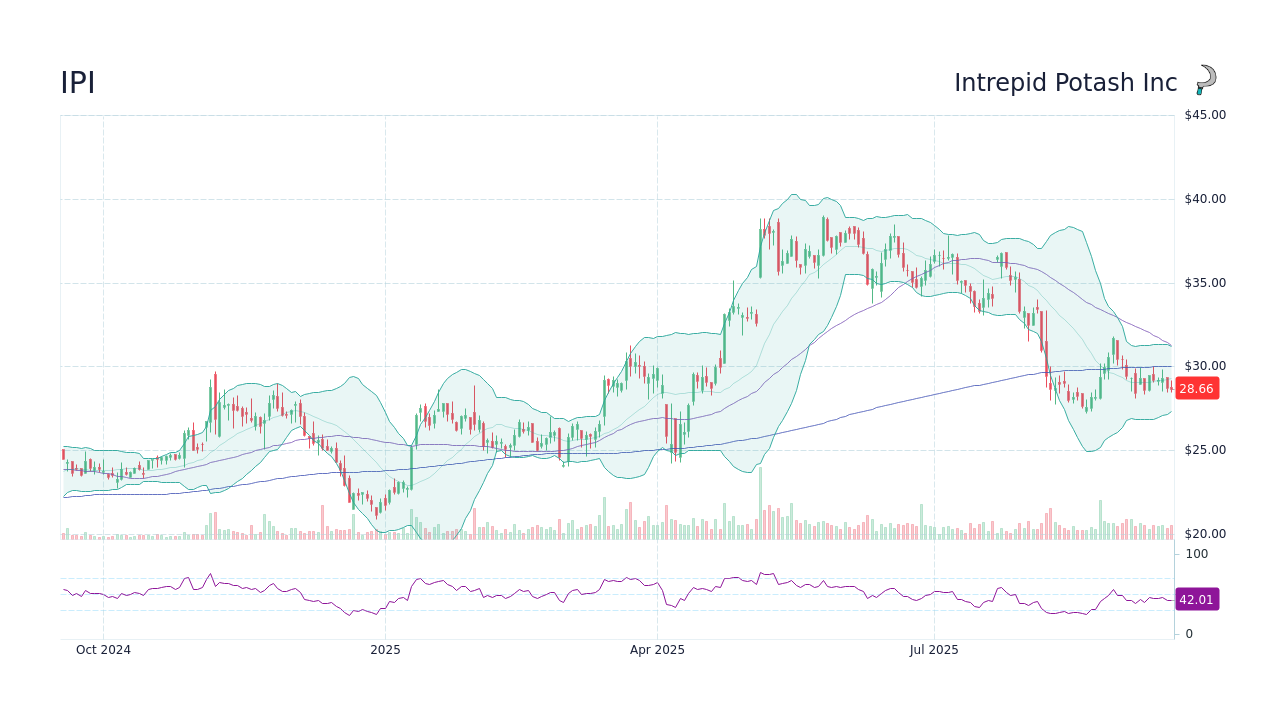This screenshot has height=720, width=1280.
Task: Click the purple 42.01 RSI value badge
Action: (x=1196, y=600)
